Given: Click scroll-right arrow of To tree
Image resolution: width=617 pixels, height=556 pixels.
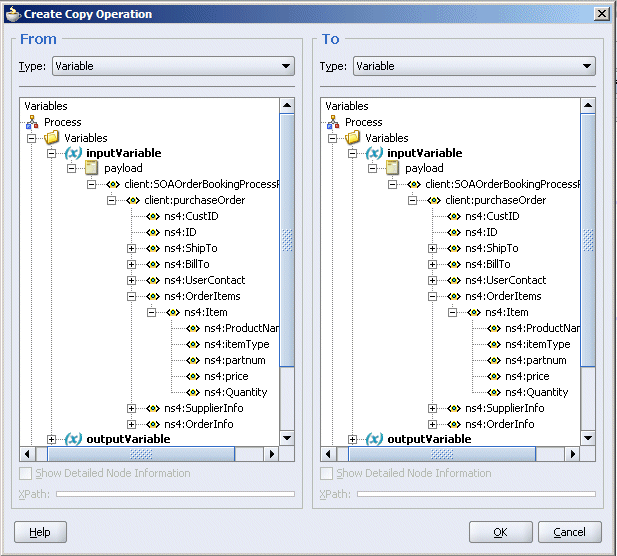Looking at the screenshot, I should (x=573, y=454).
